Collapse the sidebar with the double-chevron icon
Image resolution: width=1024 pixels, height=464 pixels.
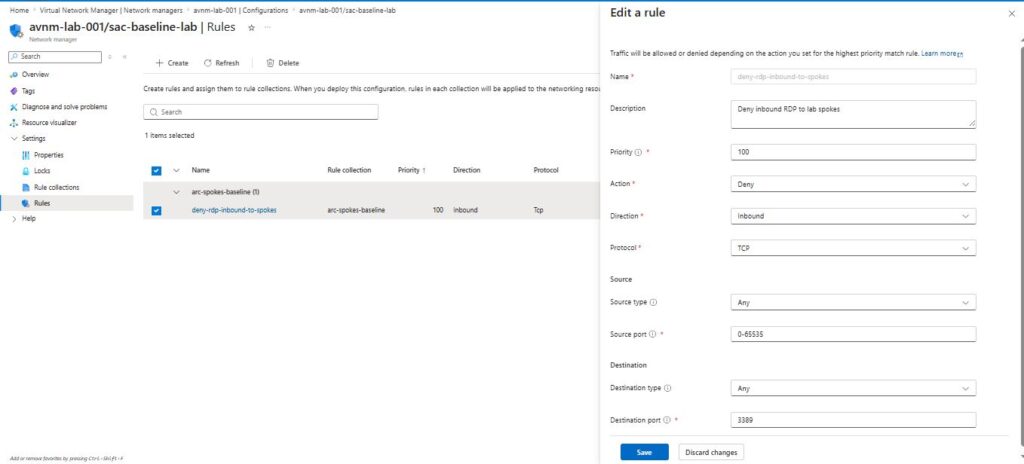tap(124, 57)
